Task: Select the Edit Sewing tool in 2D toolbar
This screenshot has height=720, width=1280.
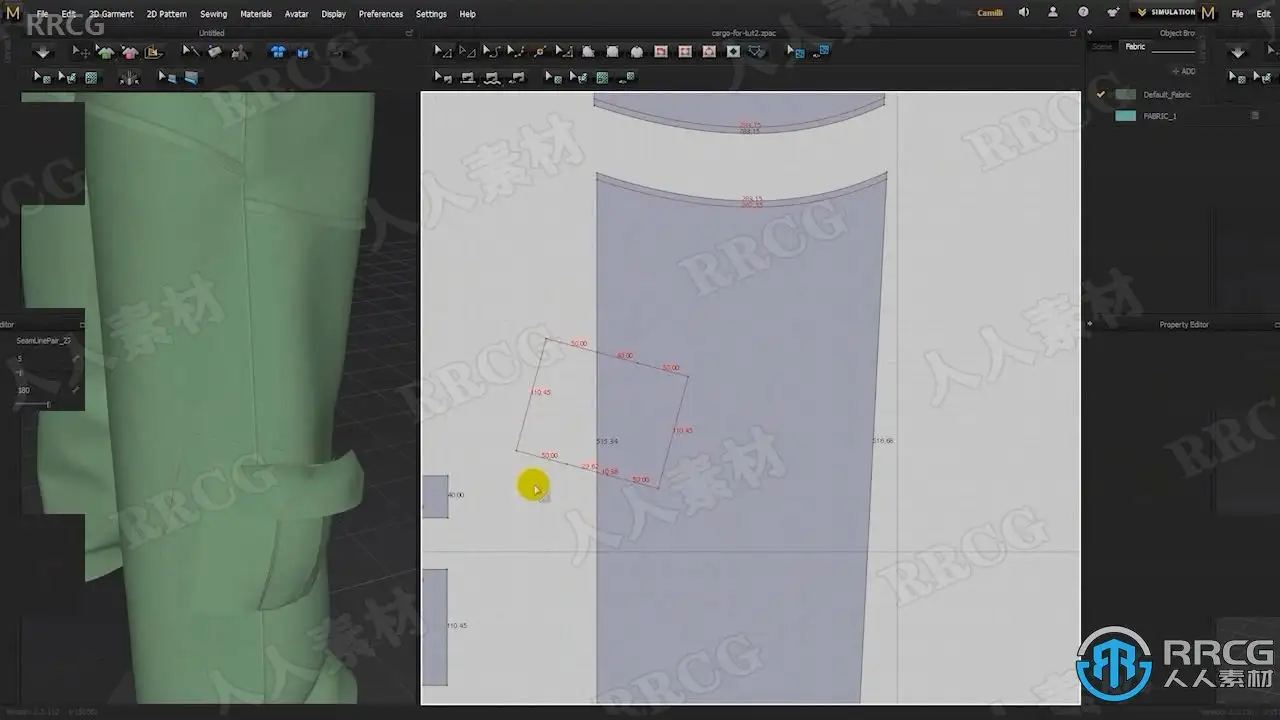Action: (x=442, y=77)
